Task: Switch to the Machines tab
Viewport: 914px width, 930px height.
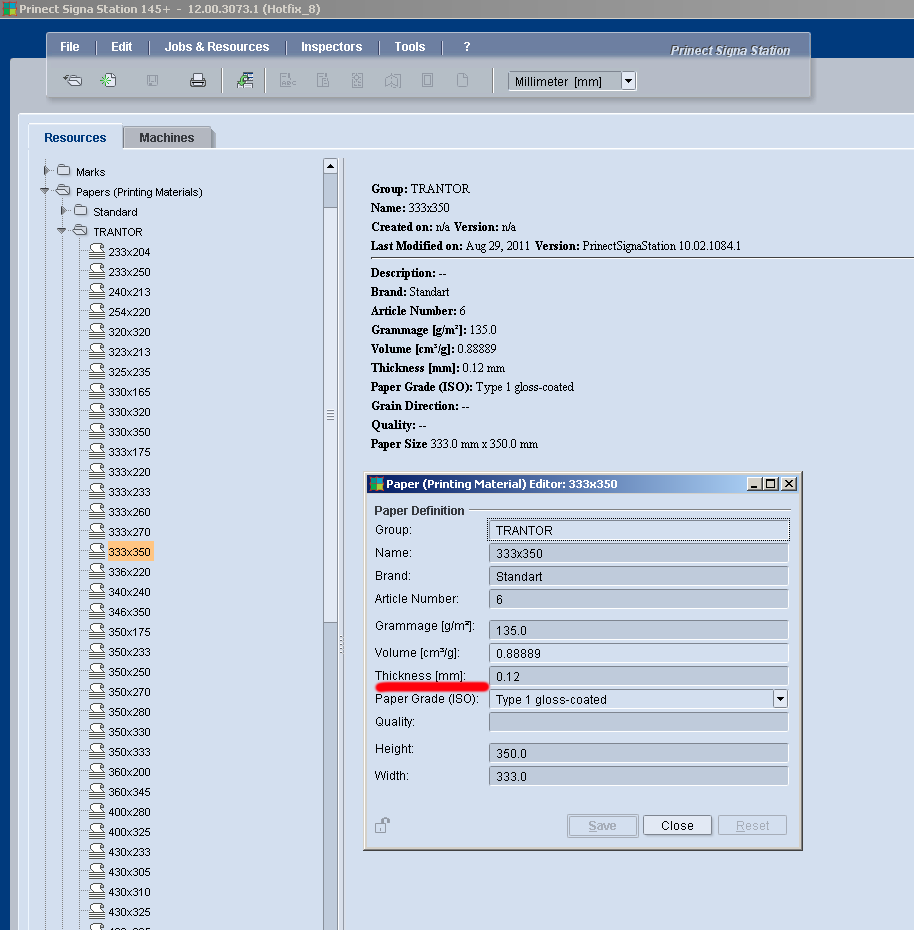Action: click(167, 138)
